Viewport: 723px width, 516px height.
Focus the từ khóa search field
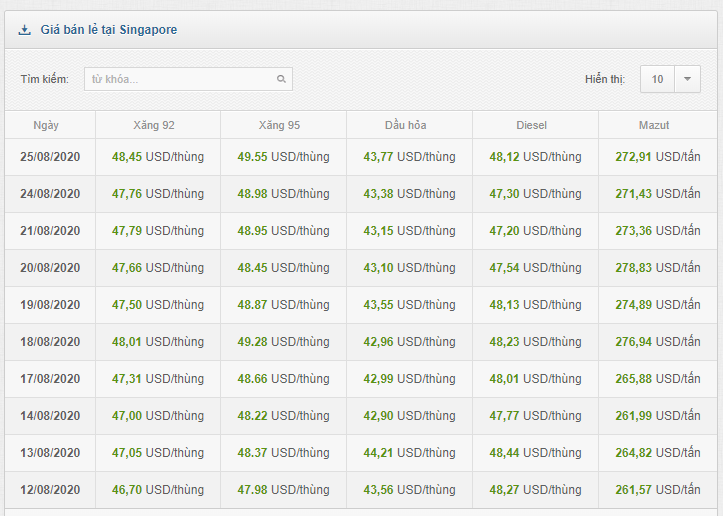[188, 79]
